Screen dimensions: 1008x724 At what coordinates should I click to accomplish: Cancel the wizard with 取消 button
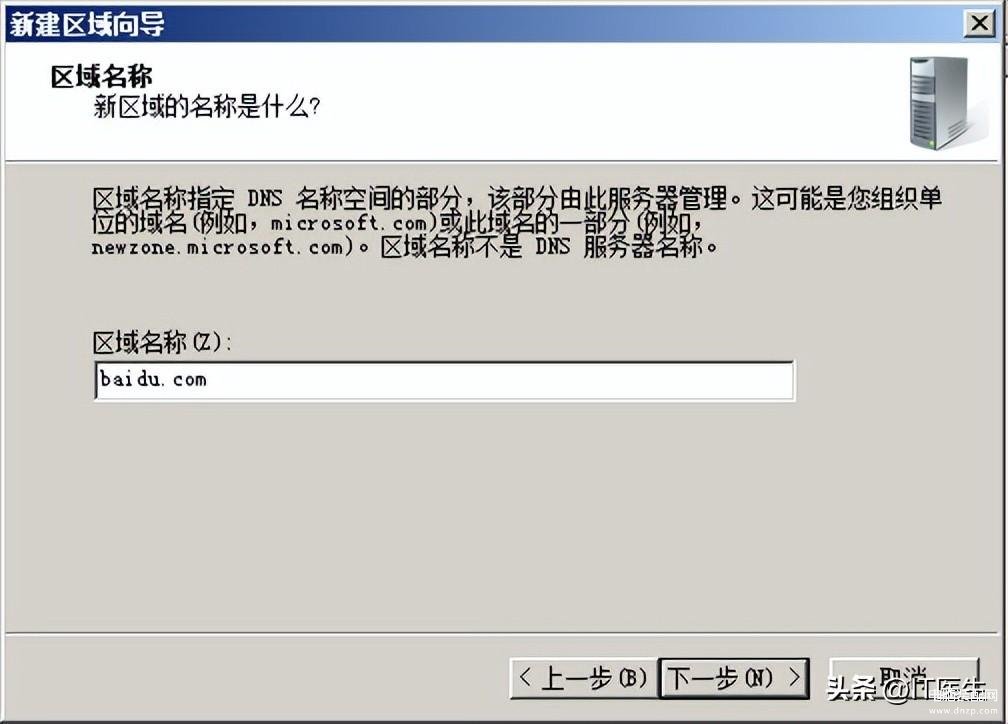pos(904,678)
